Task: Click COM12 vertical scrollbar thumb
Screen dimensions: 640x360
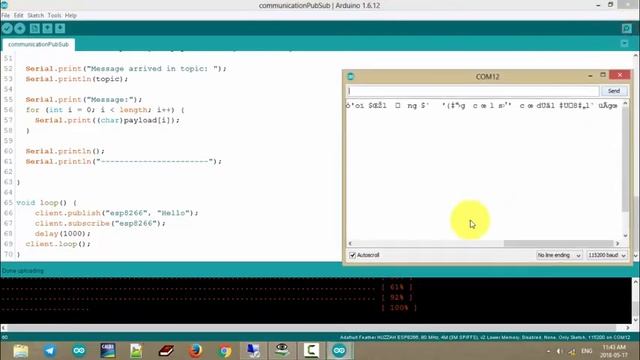Action: (x=625, y=160)
